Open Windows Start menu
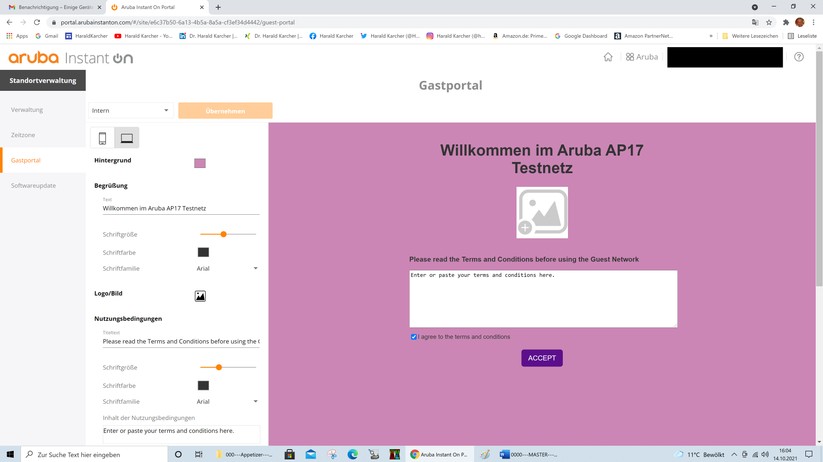 coord(10,454)
